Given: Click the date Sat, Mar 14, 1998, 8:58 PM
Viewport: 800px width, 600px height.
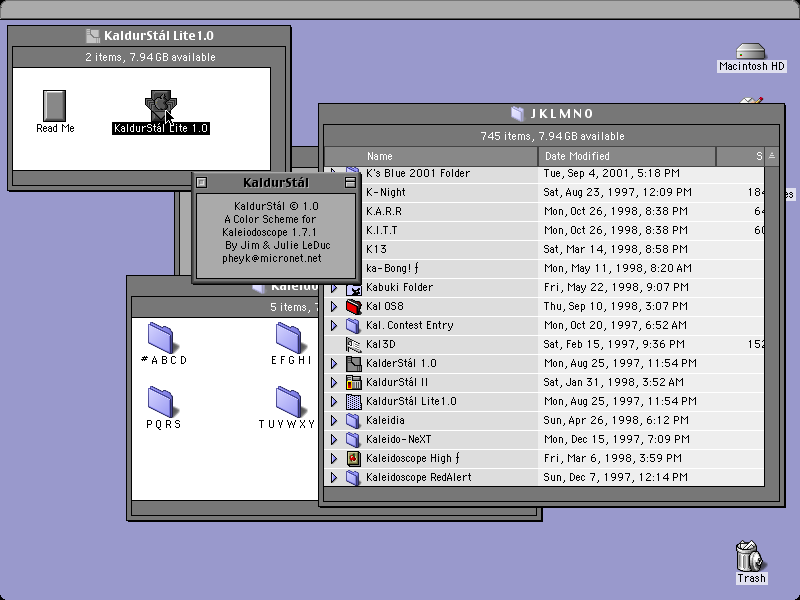Looking at the screenshot, I should (615, 249).
